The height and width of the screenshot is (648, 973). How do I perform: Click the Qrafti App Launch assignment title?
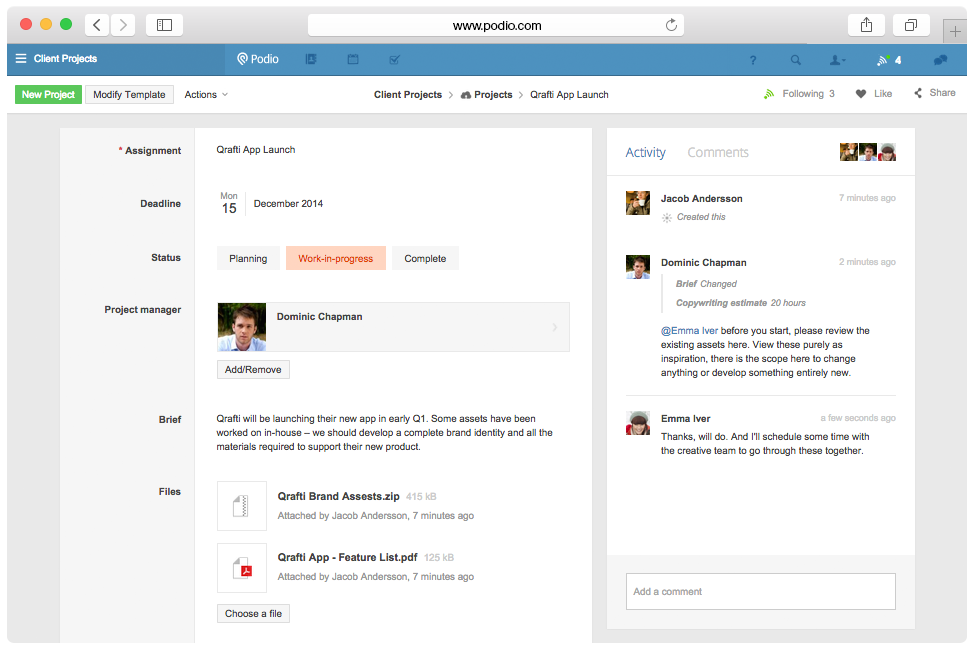pyautogui.click(x=256, y=150)
